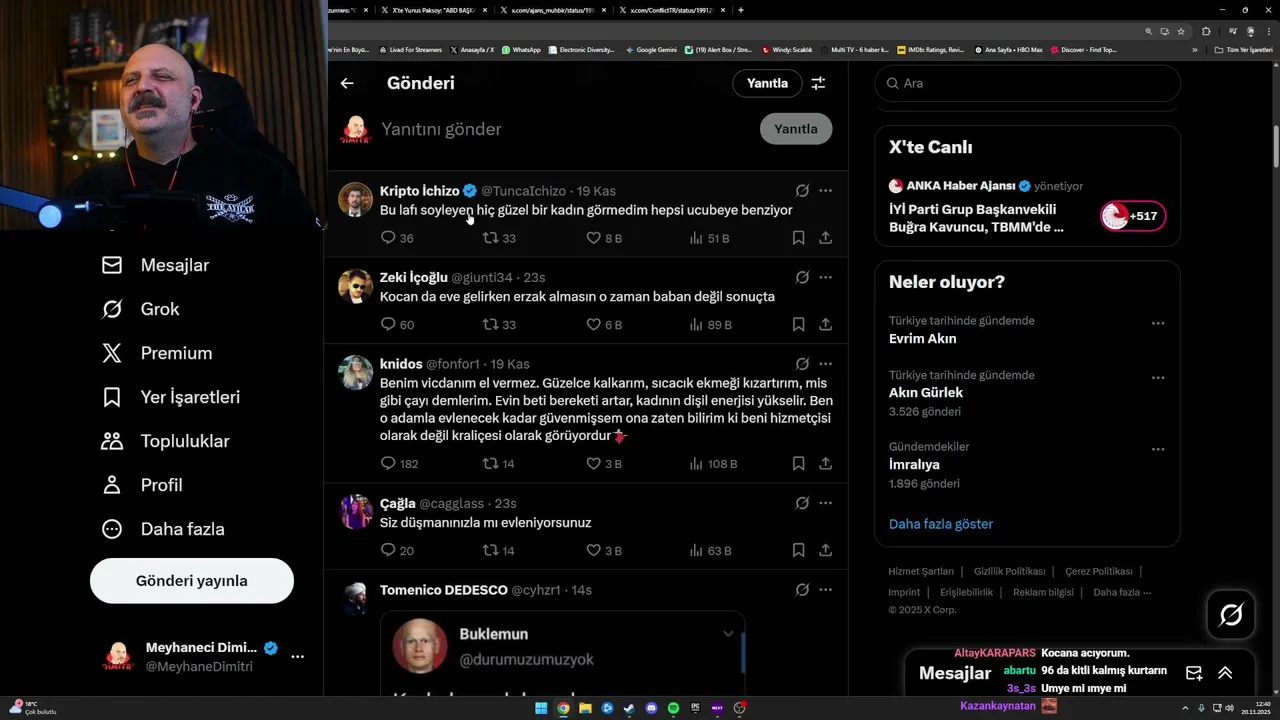Open reply sort settings icon beside Yanıtla
Screen dimensions: 1280x720
click(x=818, y=83)
